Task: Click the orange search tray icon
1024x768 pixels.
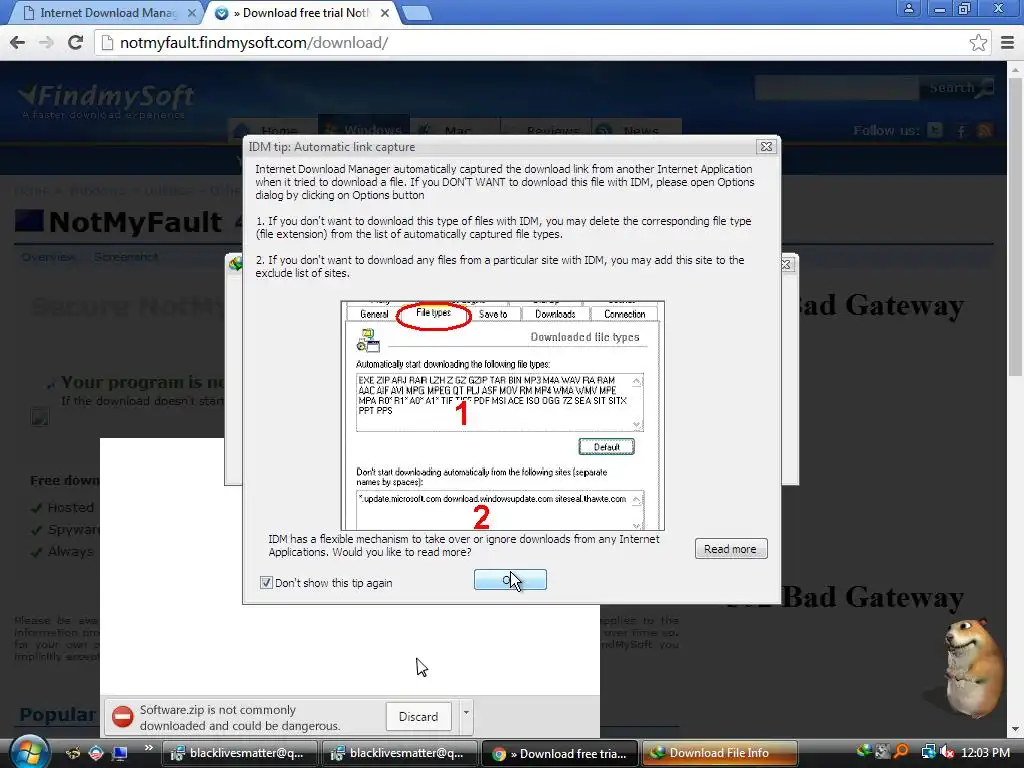Action: click(902, 752)
